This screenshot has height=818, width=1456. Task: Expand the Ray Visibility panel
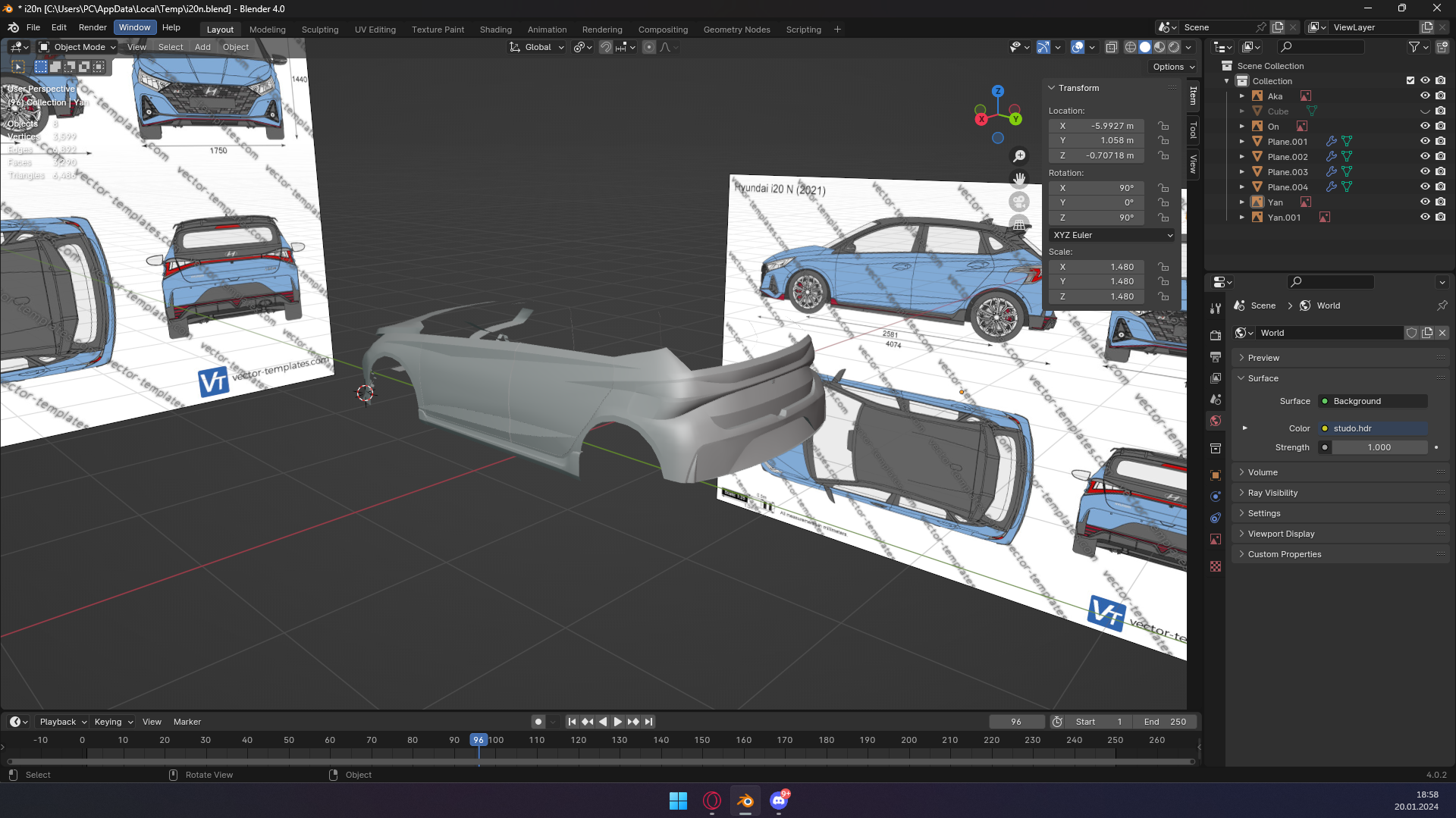(1272, 493)
